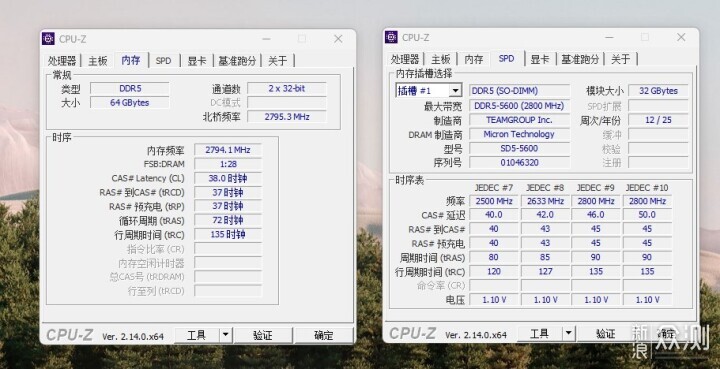Screen dimensions: 720x369
Task: Click the 2 x 32-bit channel value
Action: (287, 89)
